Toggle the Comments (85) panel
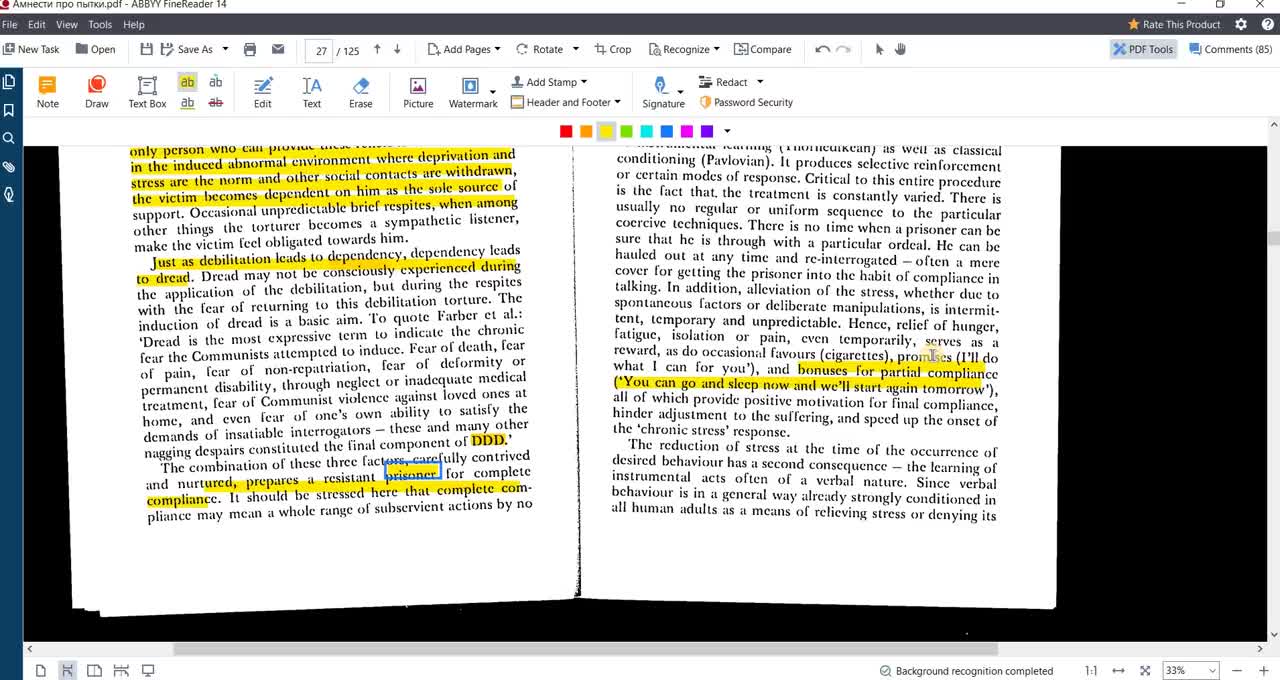The image size is (1280, 680). [1230, 49]
